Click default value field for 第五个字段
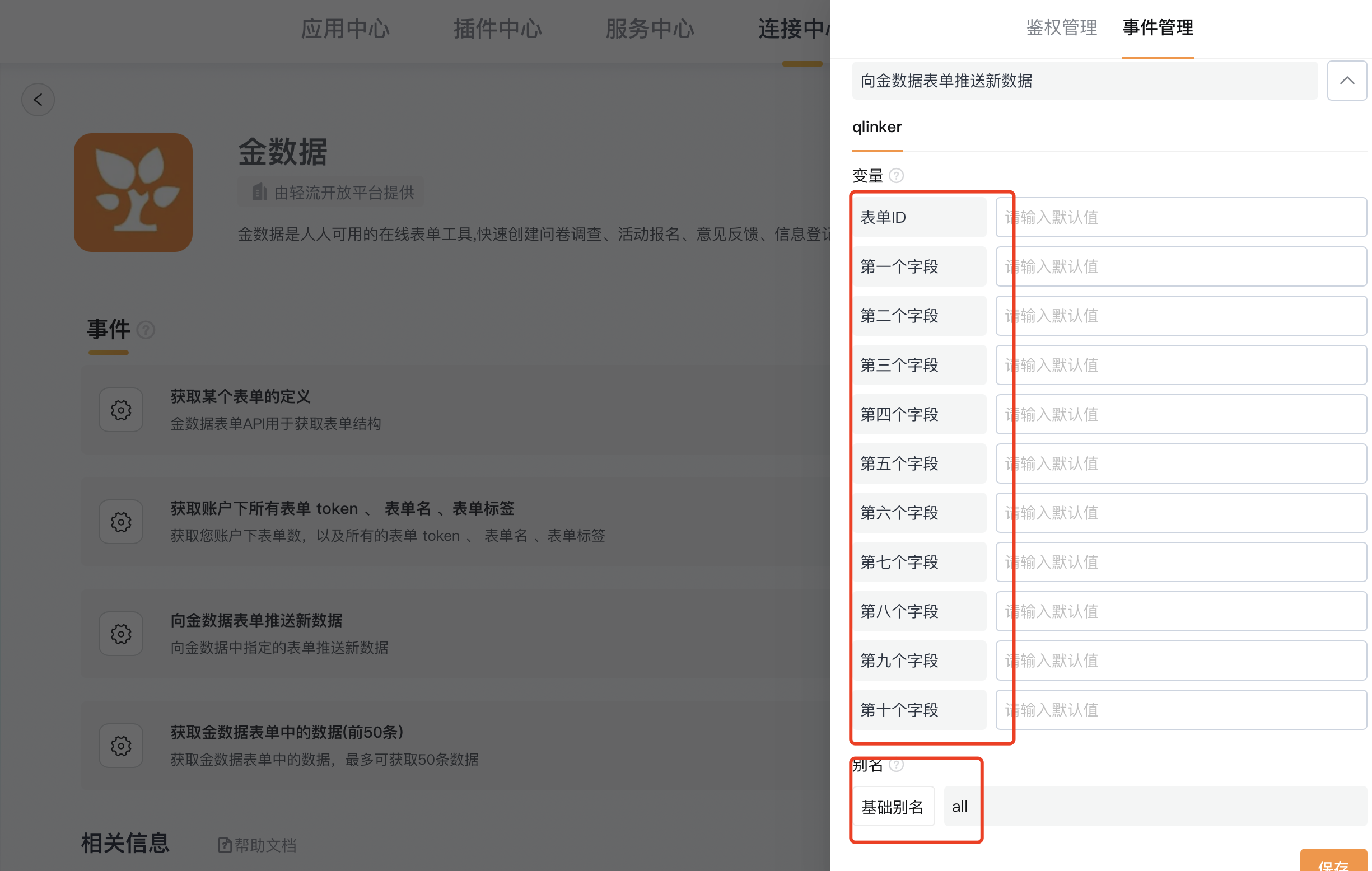Image resolution: width=1372 pixels, height=871 pixels. 1181,463
